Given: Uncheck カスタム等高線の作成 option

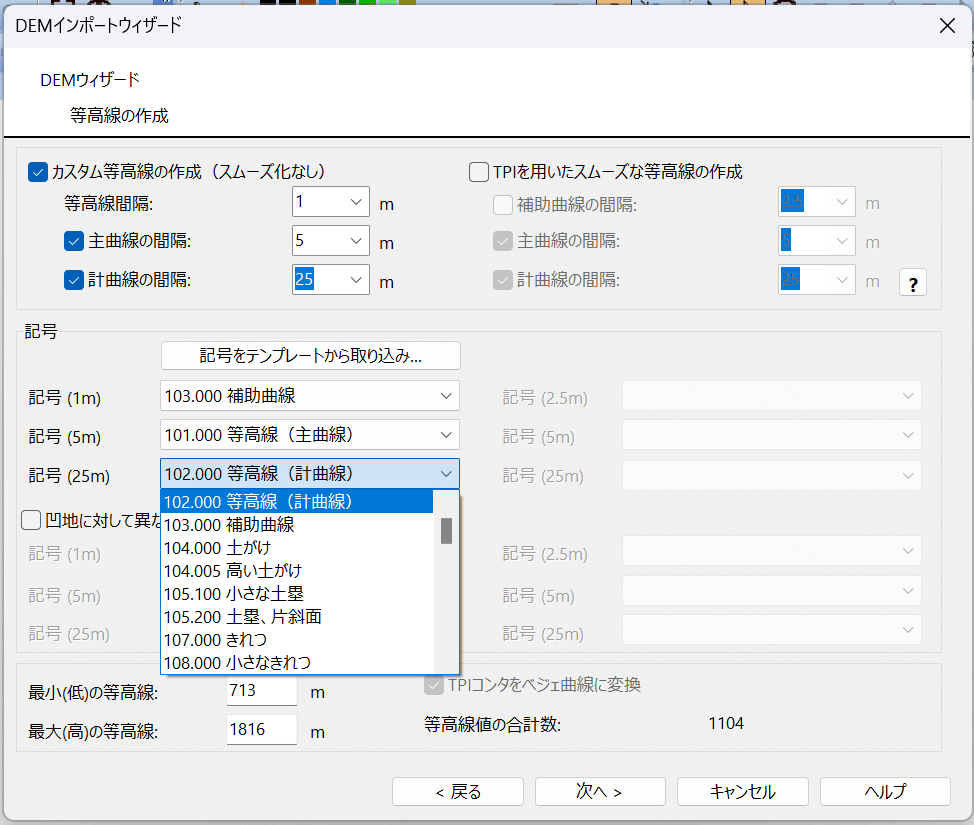Looking at the screenshot, I should 37,171.
